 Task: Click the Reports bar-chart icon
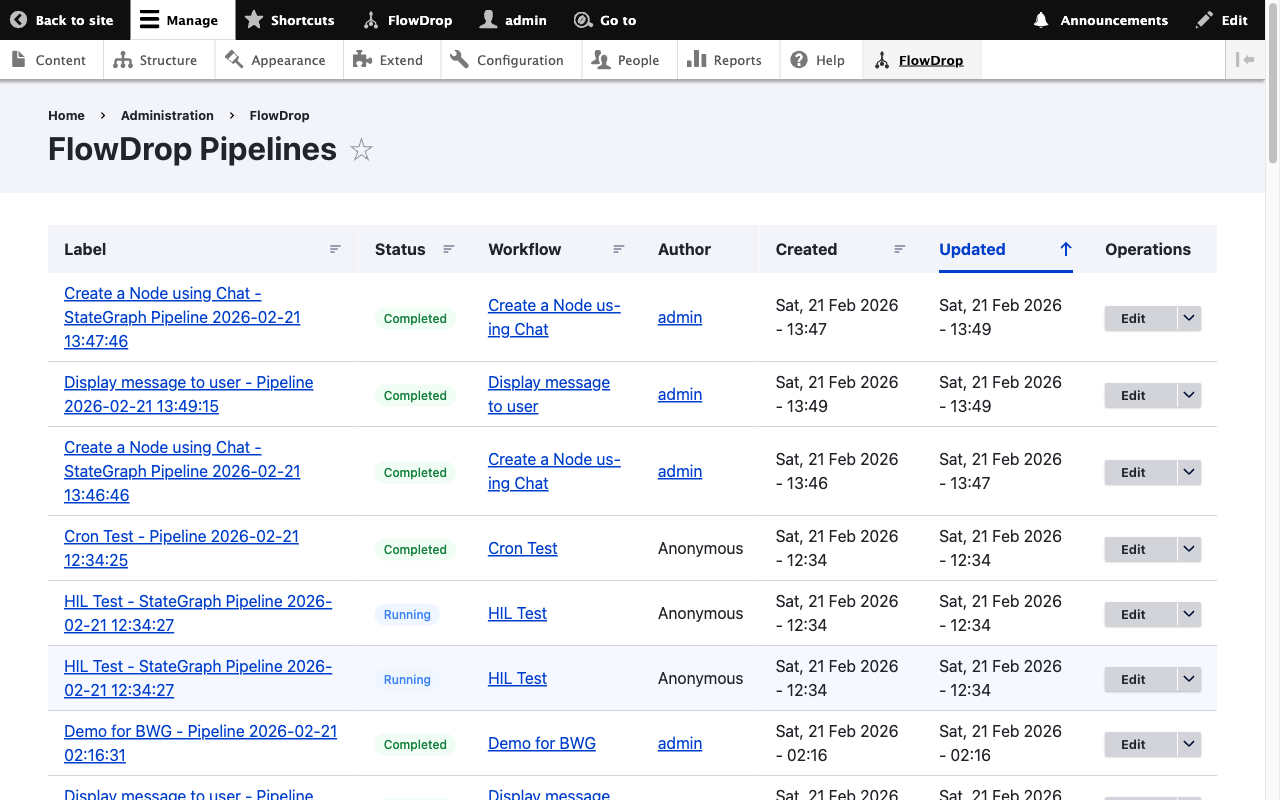click(x=695, y=59)
